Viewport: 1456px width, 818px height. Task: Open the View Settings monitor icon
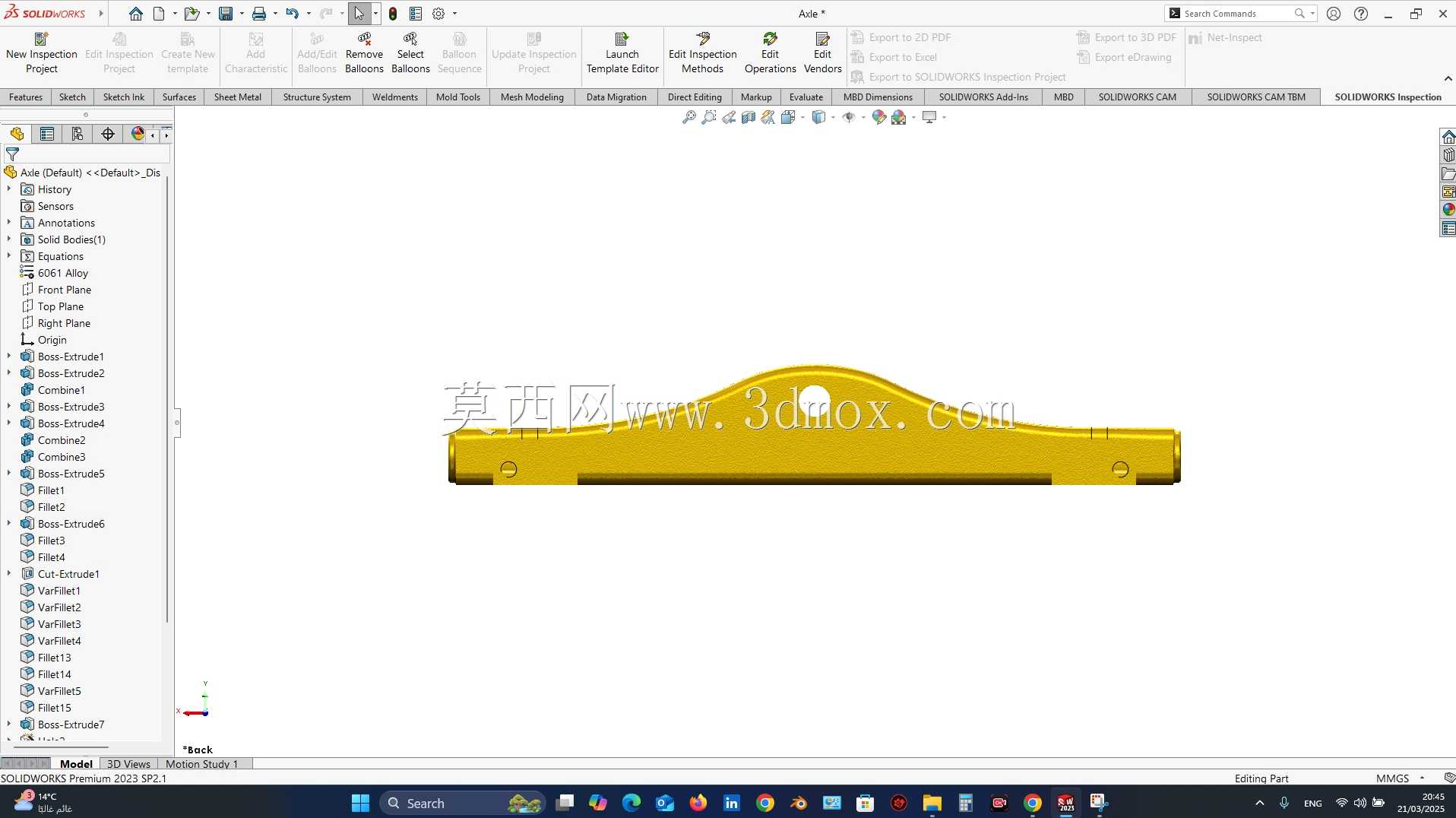coord(929,117)
